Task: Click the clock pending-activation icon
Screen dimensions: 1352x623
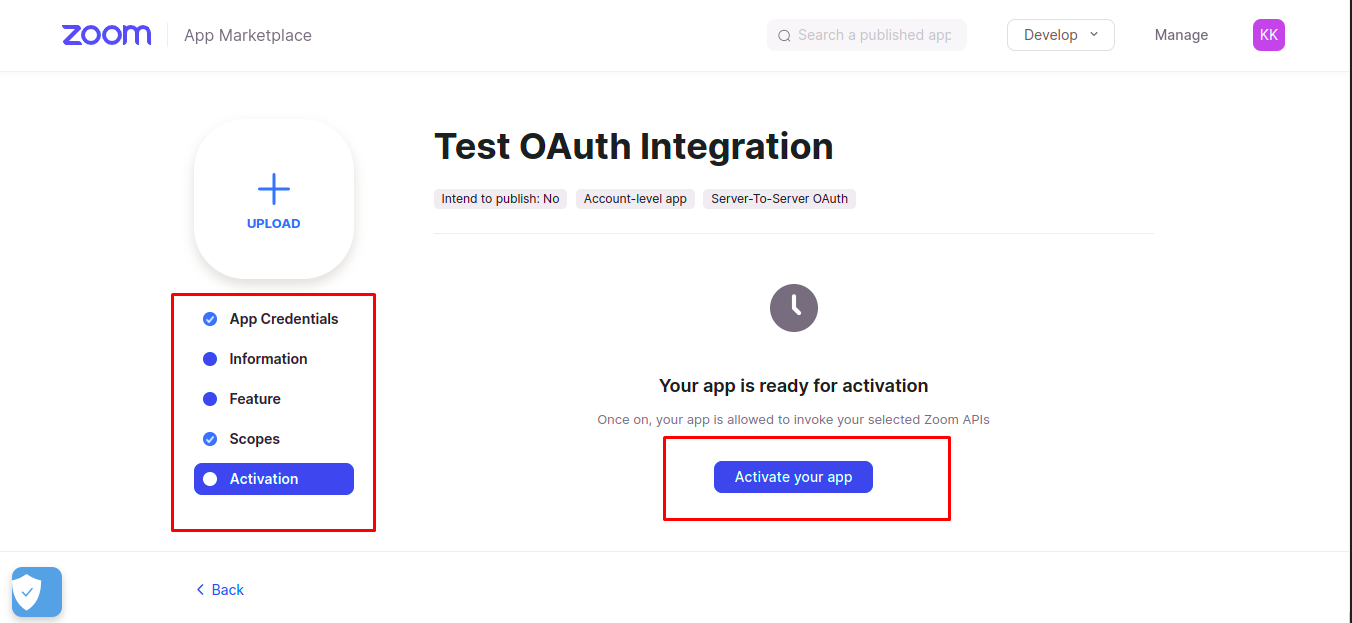Action: (794, 307)
